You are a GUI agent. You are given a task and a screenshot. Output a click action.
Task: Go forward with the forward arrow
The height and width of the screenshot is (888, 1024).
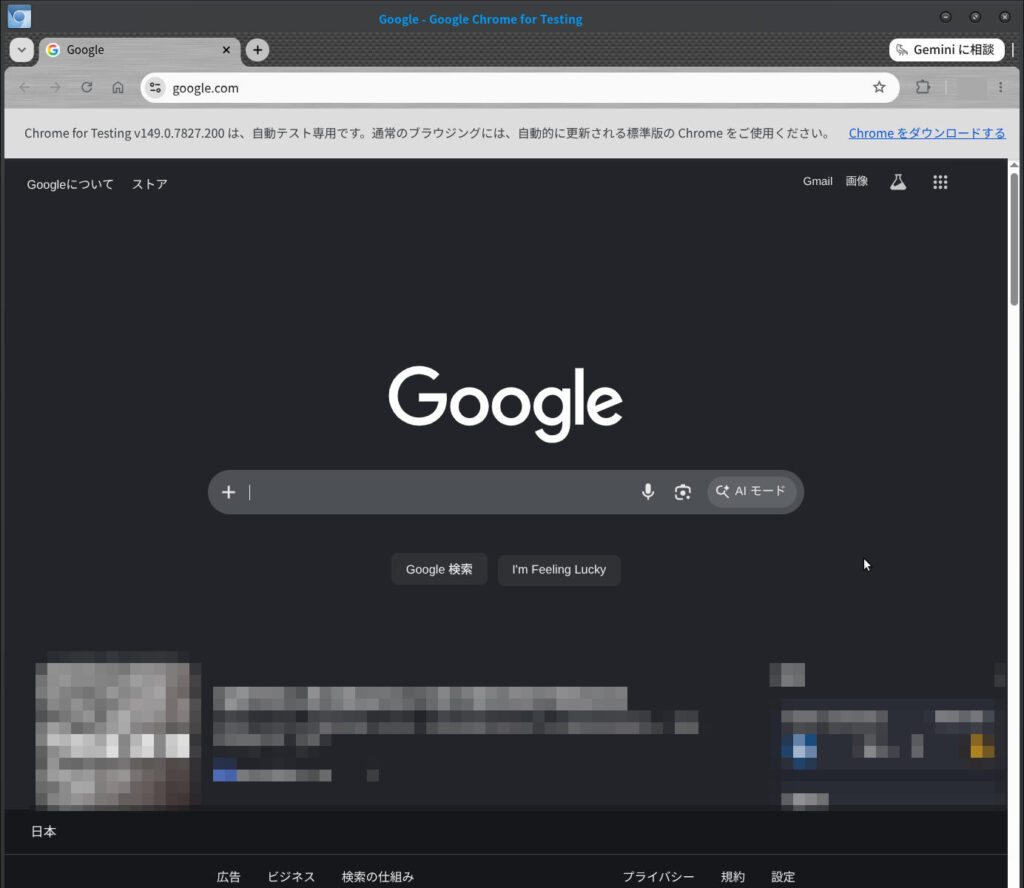tap(56, 87)
